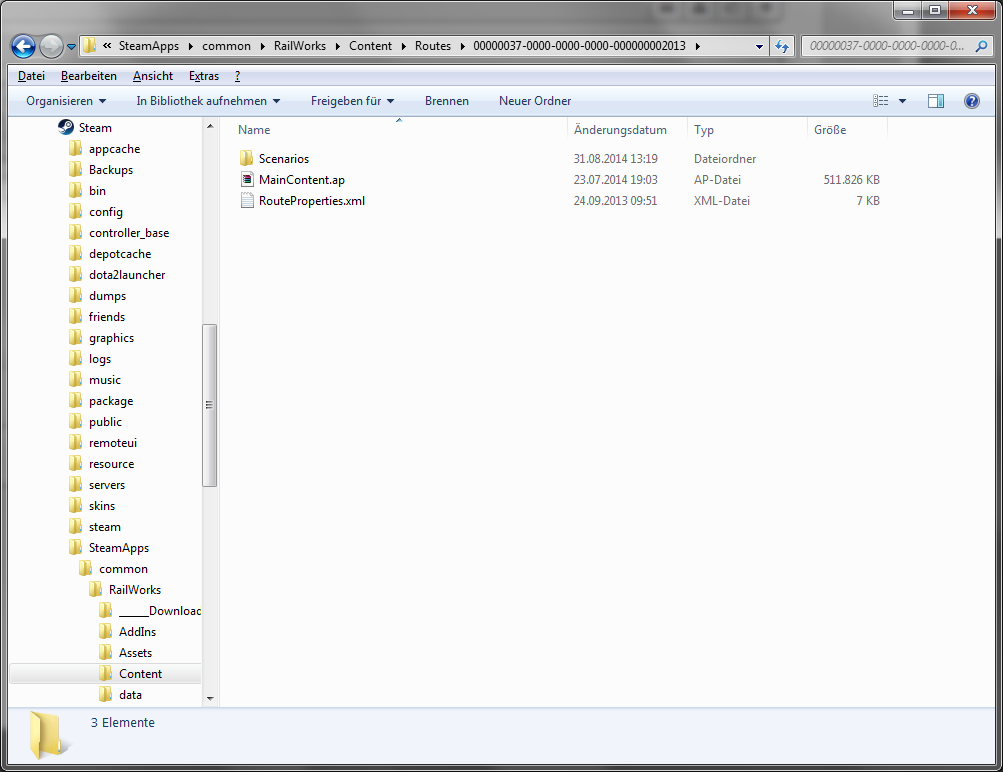
Task: Select the graphics folder icon in the tree
Action: point(75,338)
